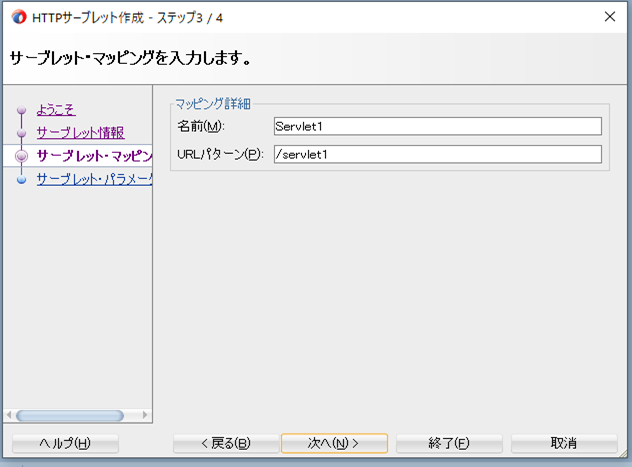Click the URLパターン field containing /servlet1
Screen dimensions: 632x467
point(437,154)
